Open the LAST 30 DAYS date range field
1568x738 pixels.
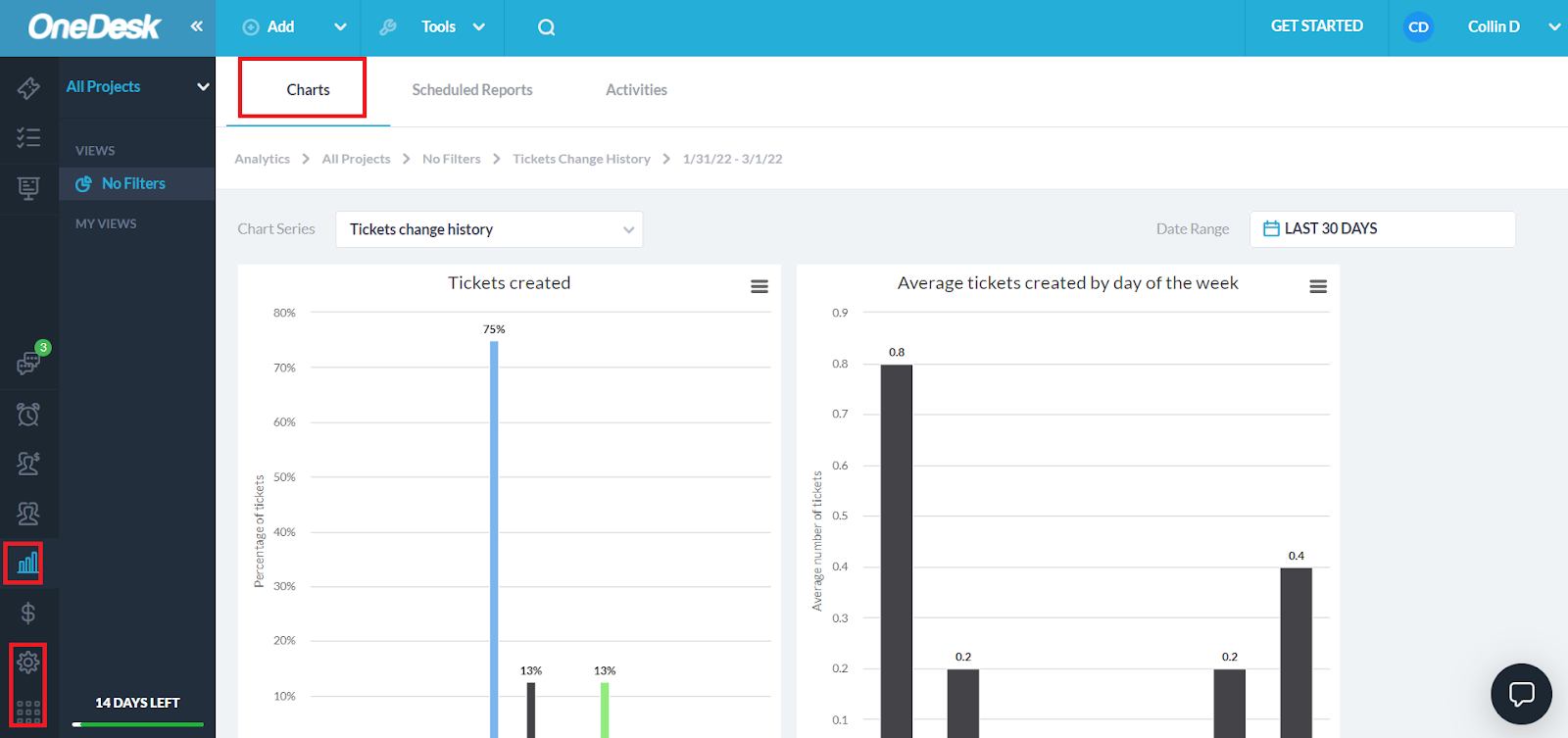tap(1383, 228)
